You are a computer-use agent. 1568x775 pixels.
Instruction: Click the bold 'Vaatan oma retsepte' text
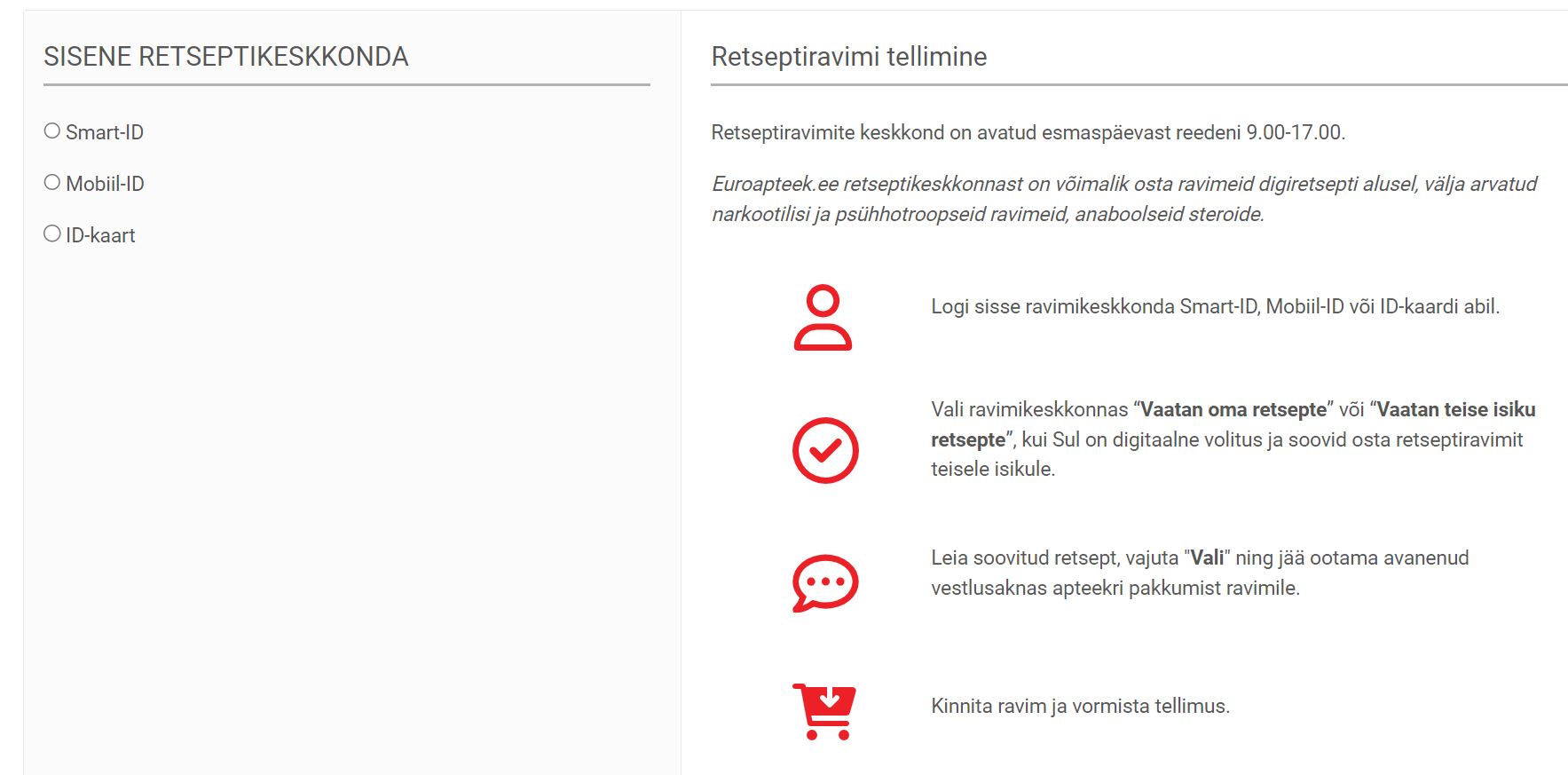(1233, 409)
